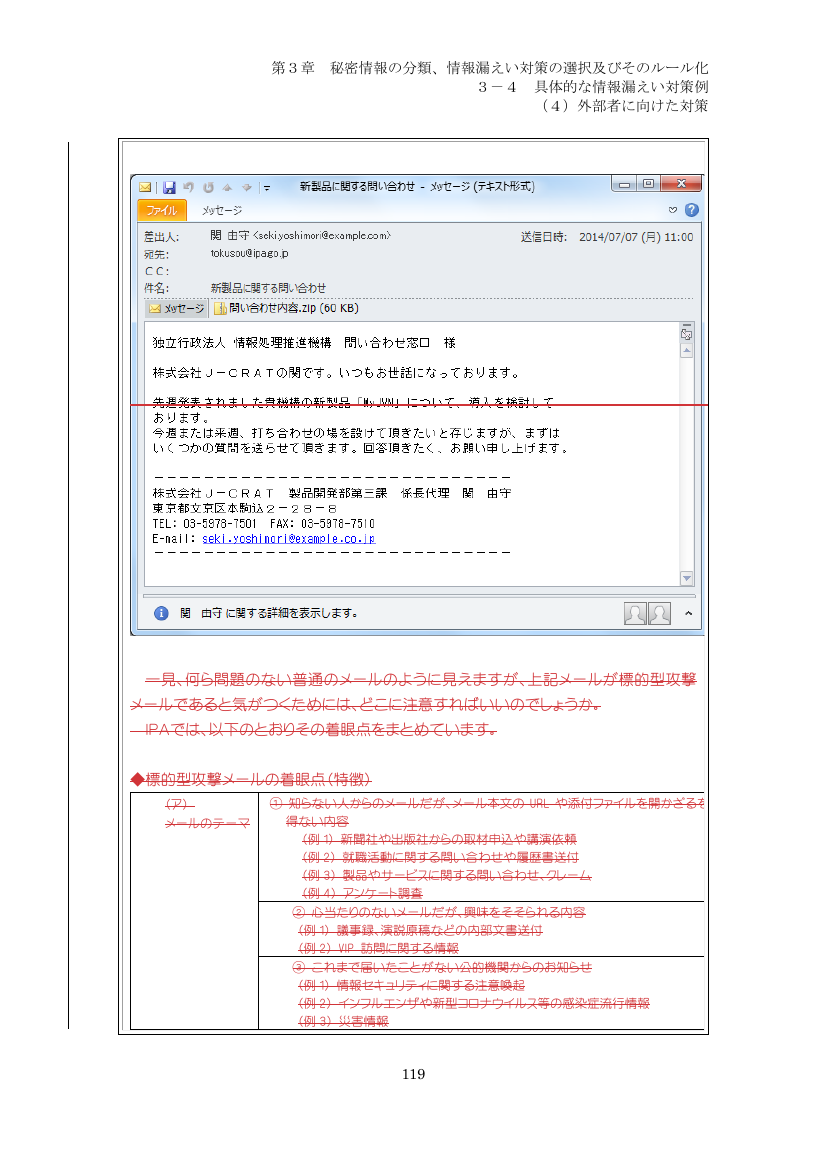Click table line (例4) アンケート調査
The height and width of the screenshot is (1170, 827).
point(362,893)
